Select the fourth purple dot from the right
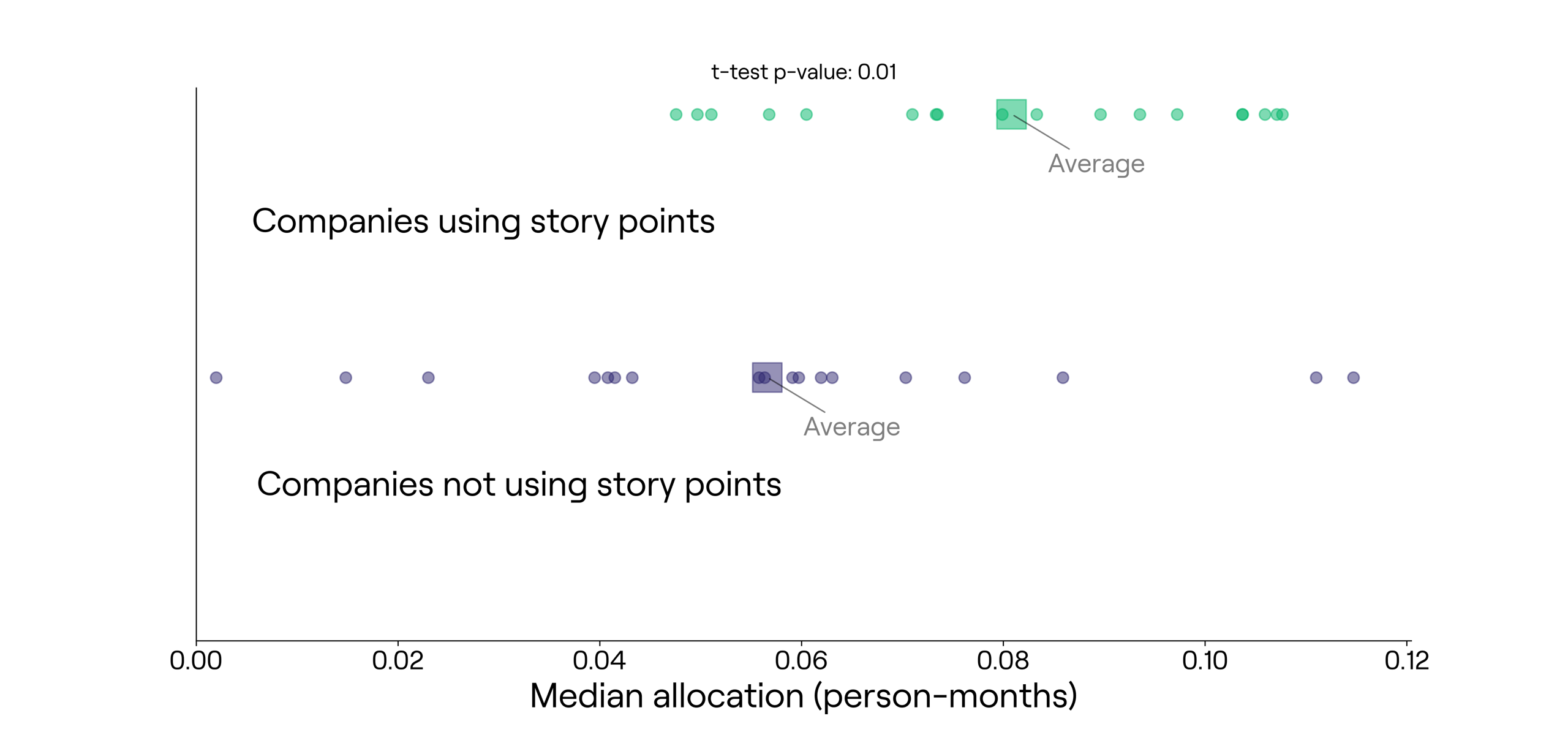 pyautogui.click(x=964, y=377)
